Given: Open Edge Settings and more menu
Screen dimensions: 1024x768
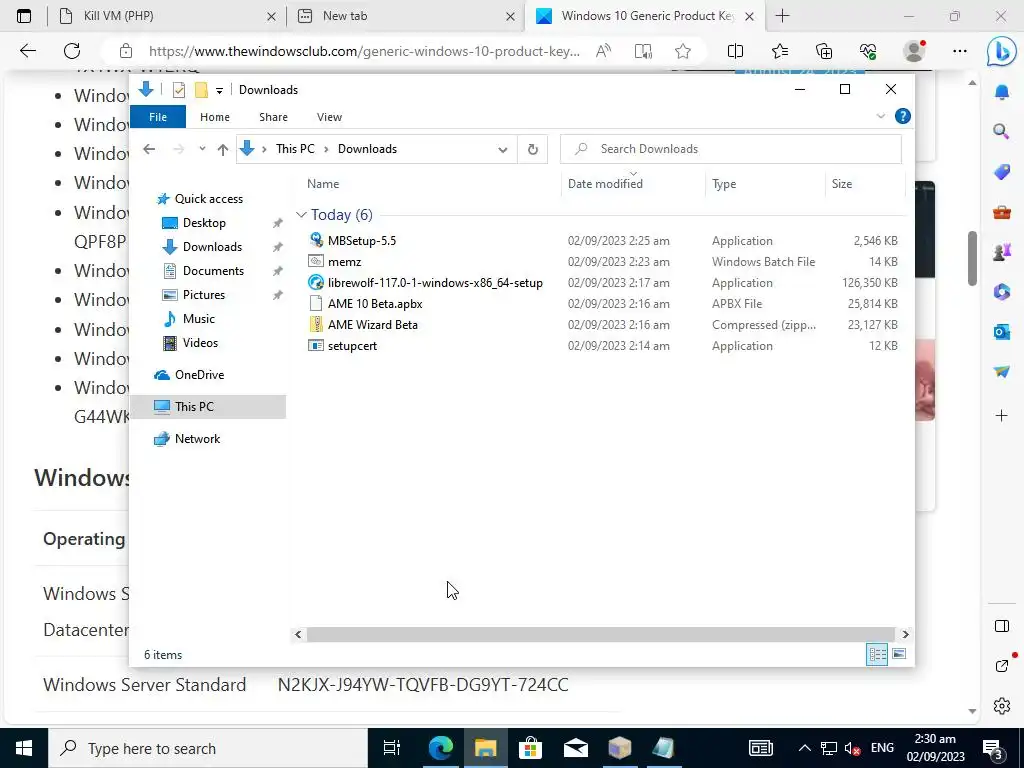Looking at the screenshot, I should click(x=959, y=51).
